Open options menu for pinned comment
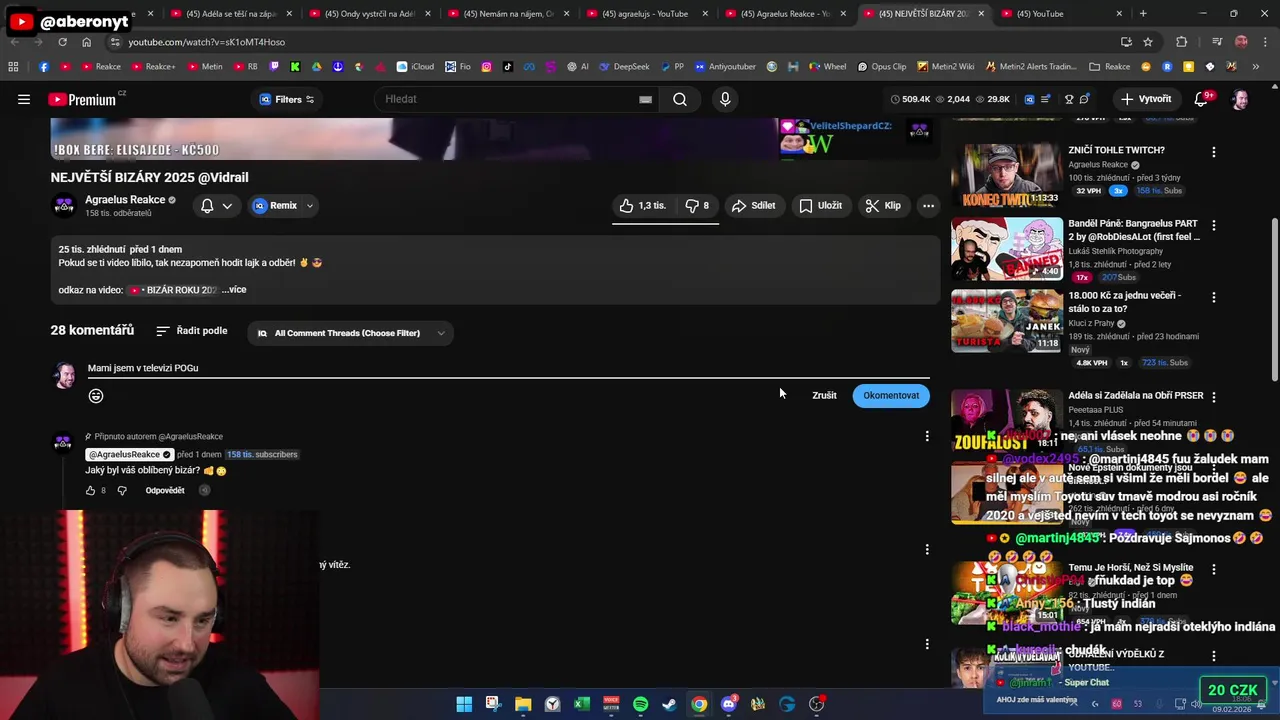Image resolution: width=1280 pixels, height=720 pixels. click(927, 436)
